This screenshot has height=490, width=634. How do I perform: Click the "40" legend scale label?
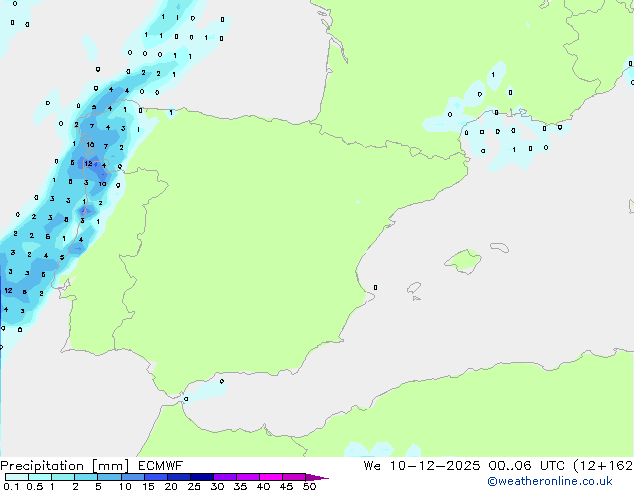[263, 486]
